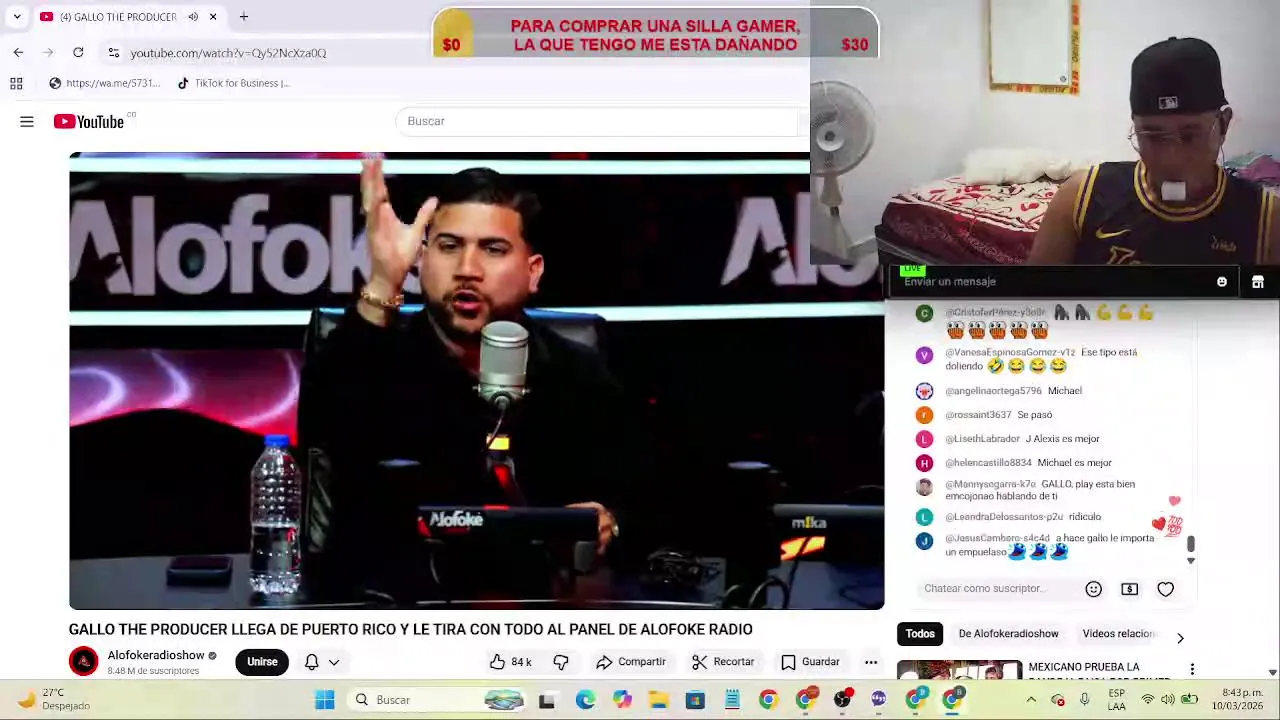The width and height of the screenshot is (1280, 720).
Task: Open more actions three-dot menu
Action: 871,662
